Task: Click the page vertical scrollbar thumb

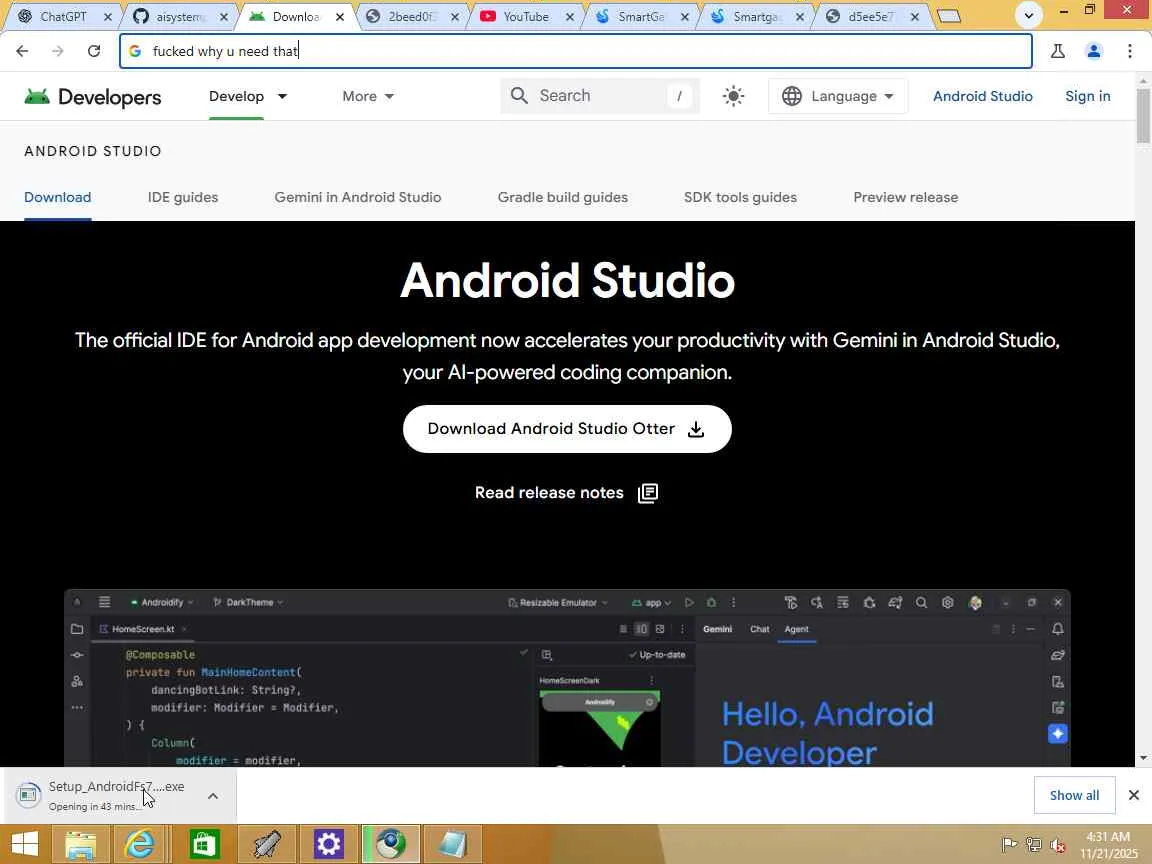Action: pos(1143,114)
